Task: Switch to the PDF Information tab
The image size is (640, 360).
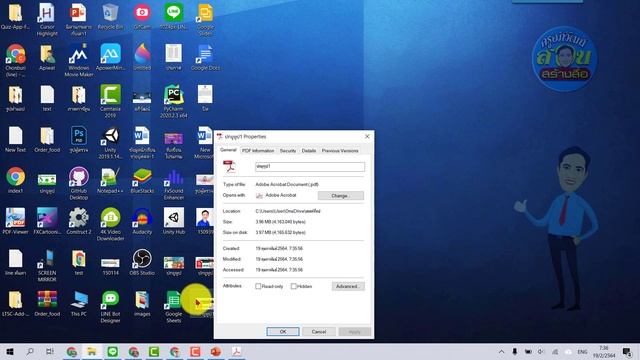Action: [258, 151]
